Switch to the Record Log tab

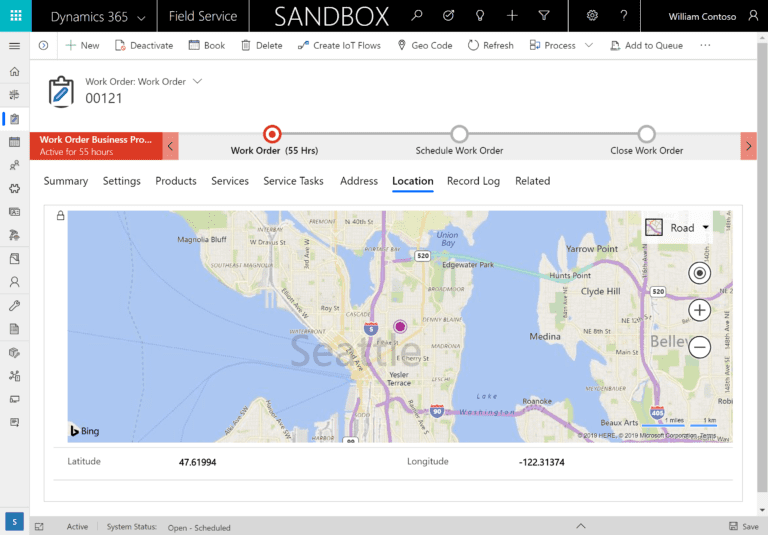(473, 181)
